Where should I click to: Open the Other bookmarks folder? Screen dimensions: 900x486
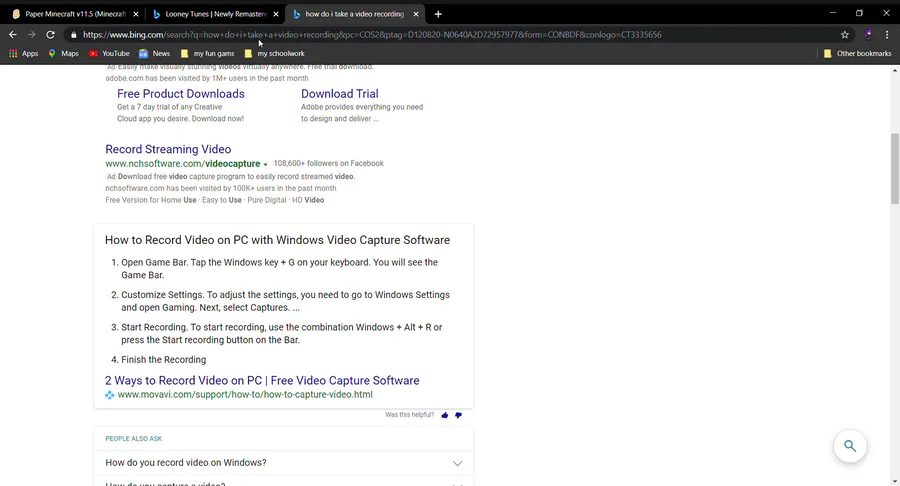point(858,53)
